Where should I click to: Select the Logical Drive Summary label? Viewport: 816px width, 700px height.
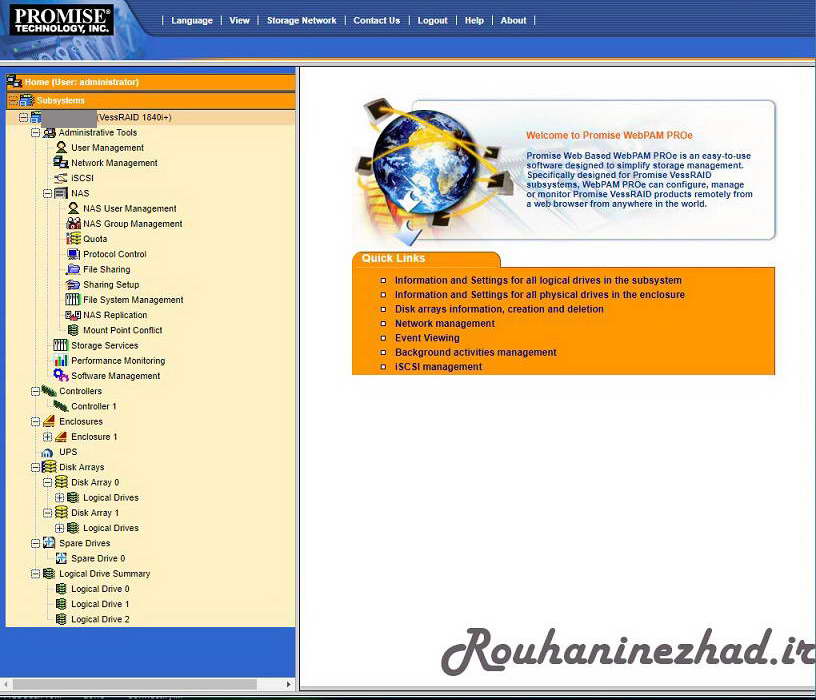tap(105, 574)
